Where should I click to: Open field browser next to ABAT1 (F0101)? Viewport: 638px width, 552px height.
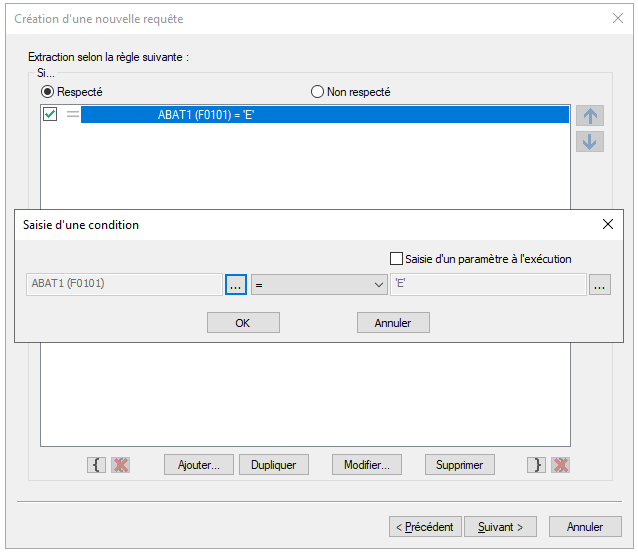coord(236,284)
